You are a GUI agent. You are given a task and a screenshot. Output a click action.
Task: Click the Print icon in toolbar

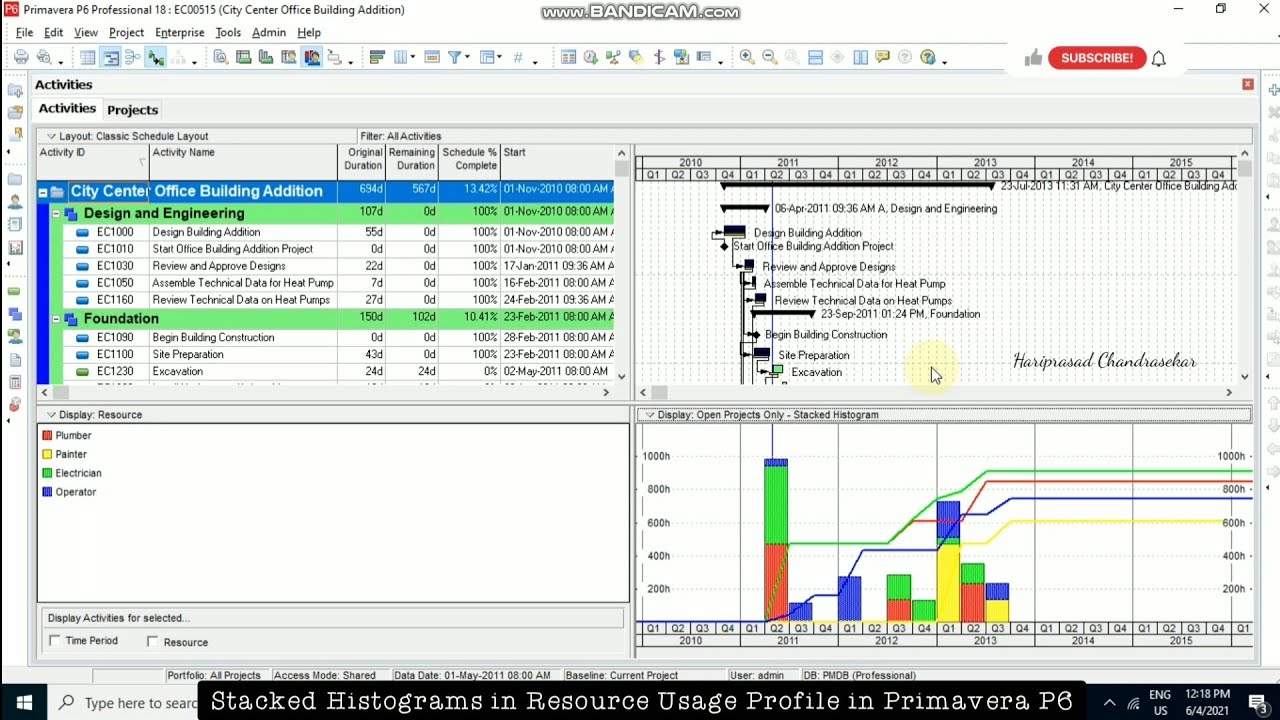click(21, 57)
